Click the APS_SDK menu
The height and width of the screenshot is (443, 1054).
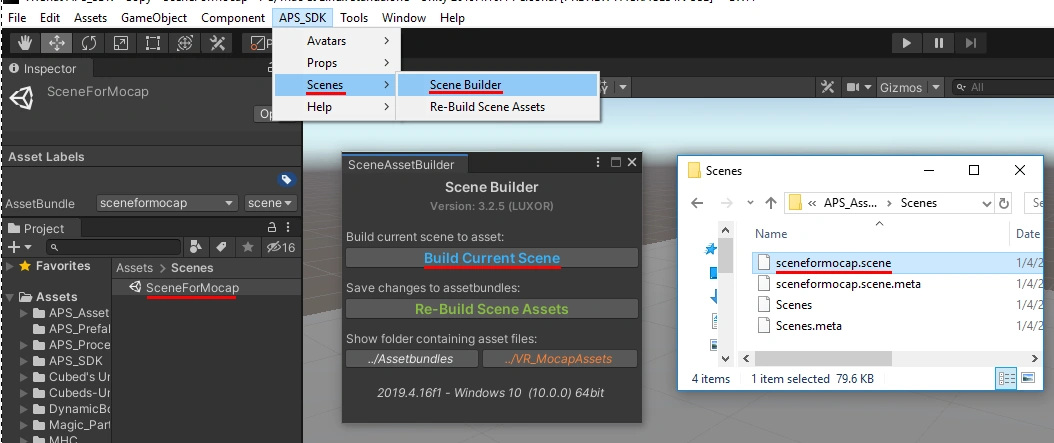click(x=302, y=17)
